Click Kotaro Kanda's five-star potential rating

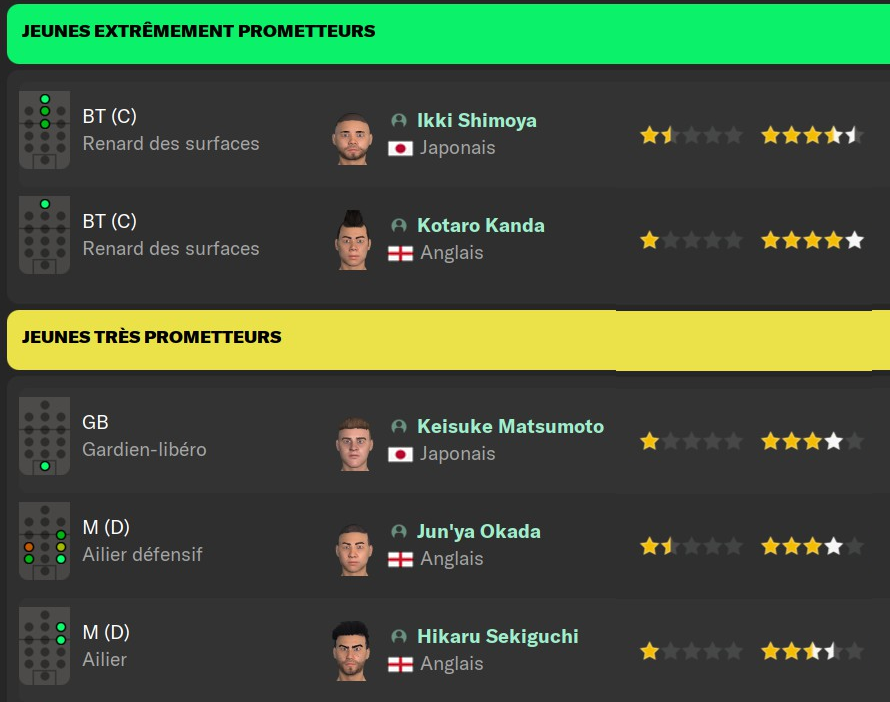812,241
